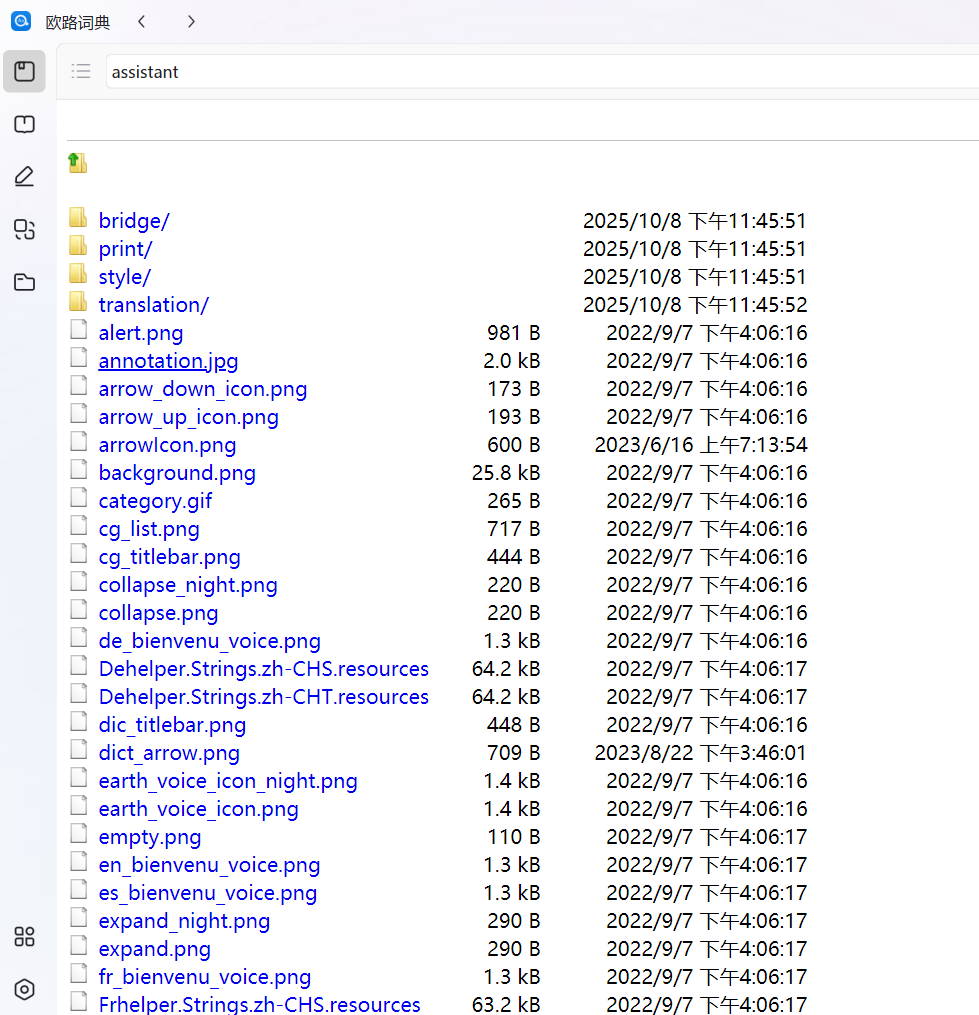979x1015 pixels.
Task: Open collapse.png link
Action: (x=159, y=613)
